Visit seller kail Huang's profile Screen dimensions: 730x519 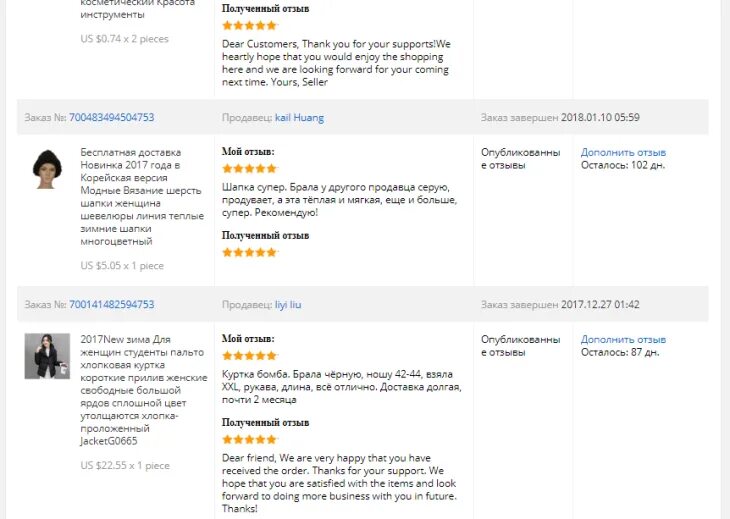pyautogui.click(x=299, y=118)
